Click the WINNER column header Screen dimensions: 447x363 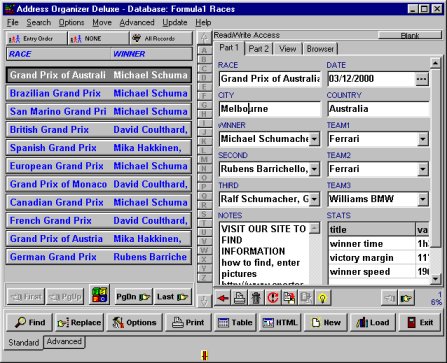pos(151,54)
